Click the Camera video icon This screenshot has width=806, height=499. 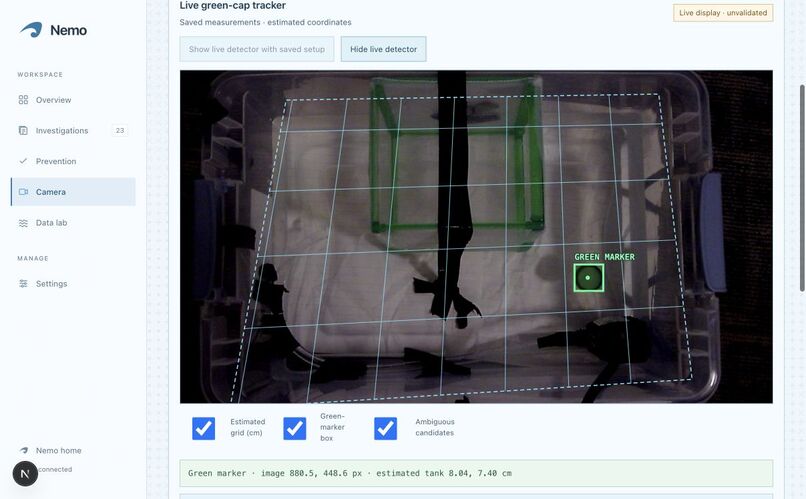click(23, 192)
